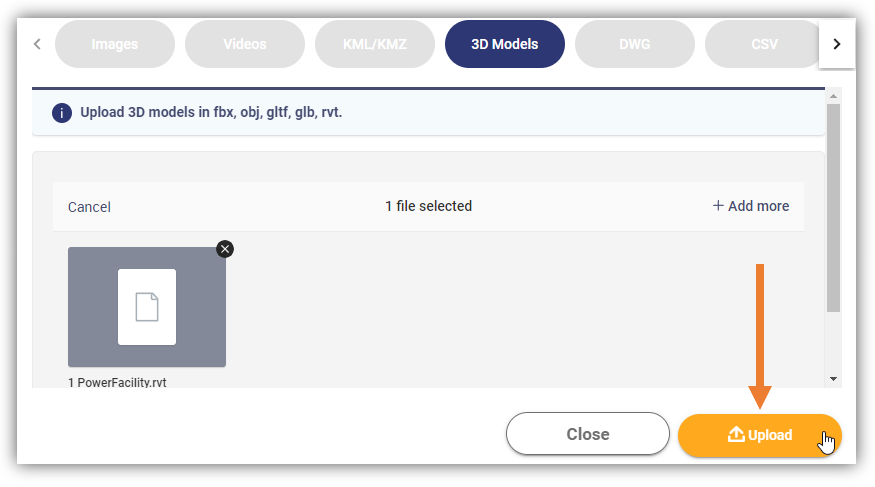Cancel the file selection

coord(89,207)
